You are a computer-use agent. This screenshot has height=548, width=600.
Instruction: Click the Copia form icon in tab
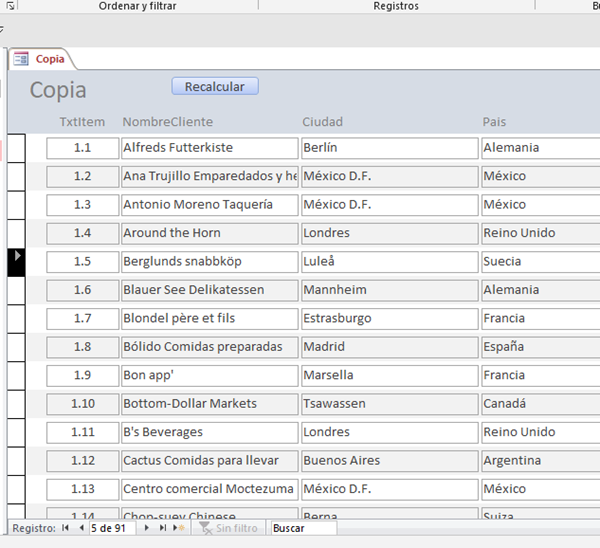[21, 59]
